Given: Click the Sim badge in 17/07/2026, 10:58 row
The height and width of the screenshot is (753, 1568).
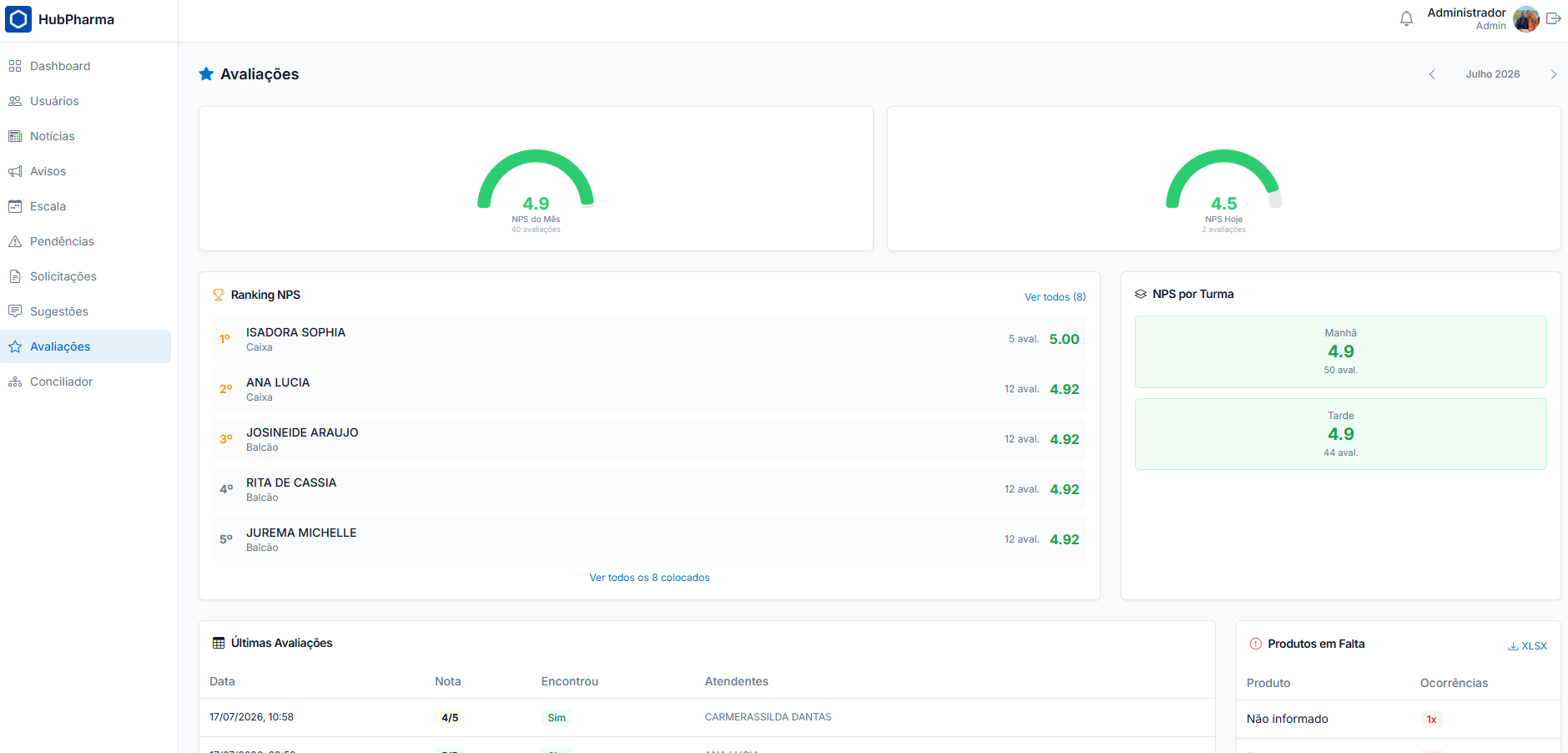Looking at the screenshot, I should (557, 718).
